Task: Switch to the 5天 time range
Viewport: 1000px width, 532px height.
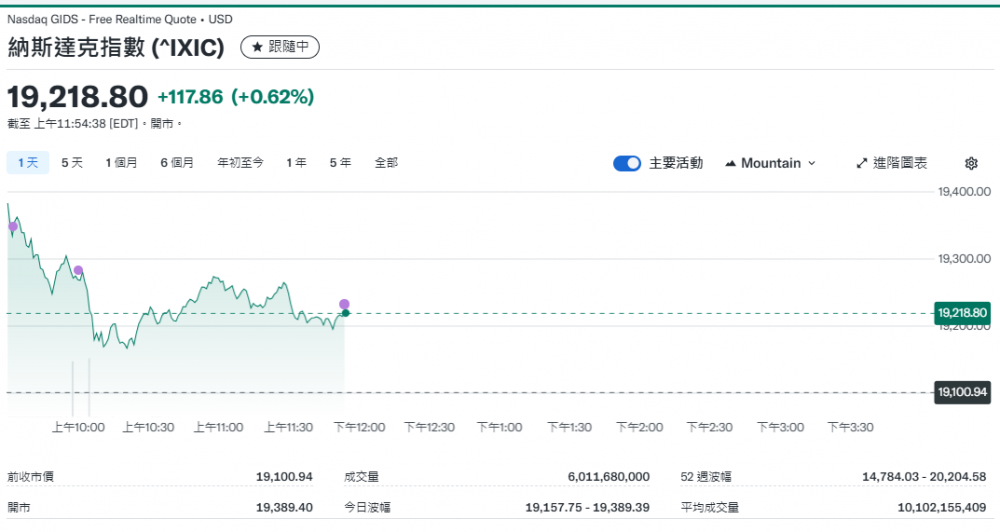Action: point(72,162)
